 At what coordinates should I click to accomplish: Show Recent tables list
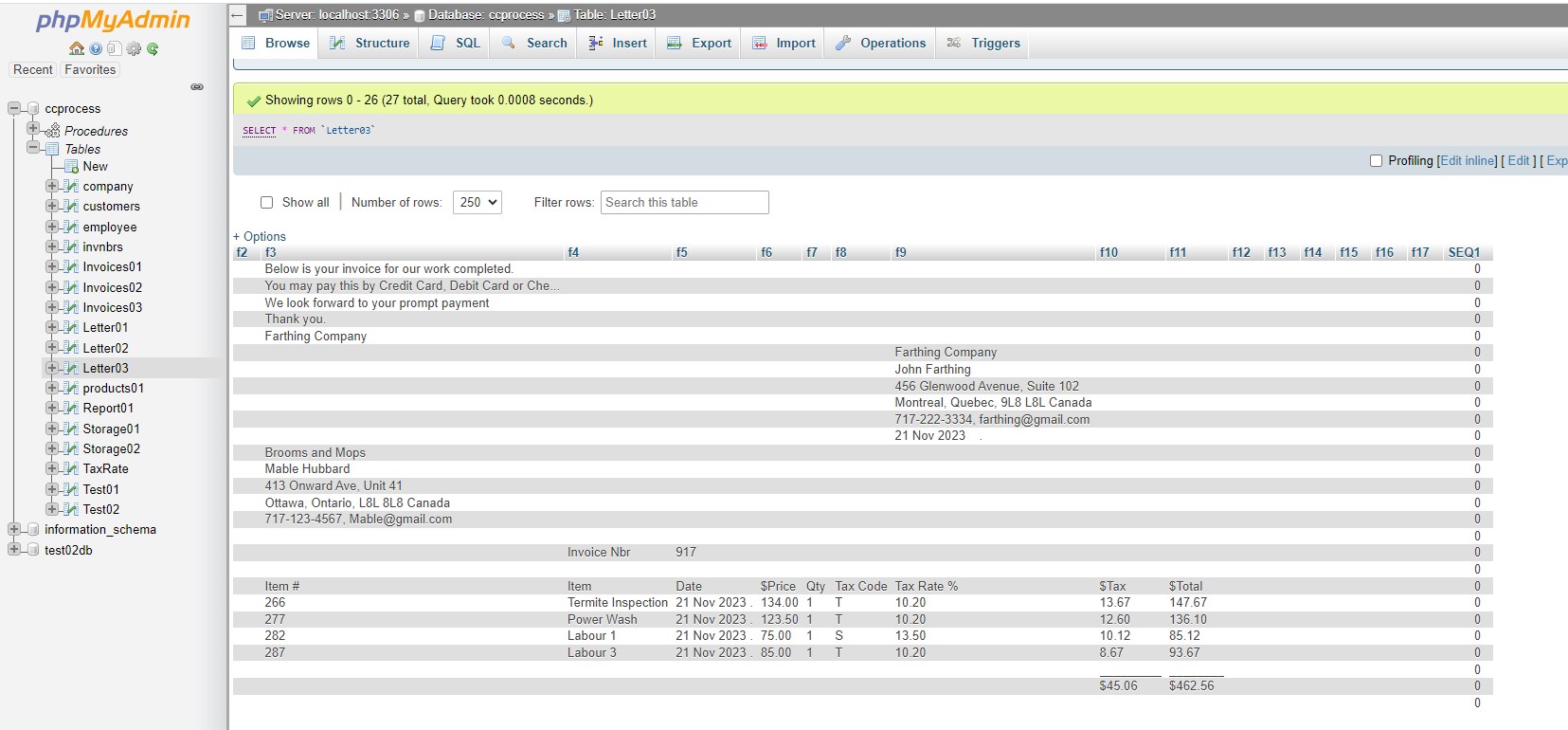33,70
